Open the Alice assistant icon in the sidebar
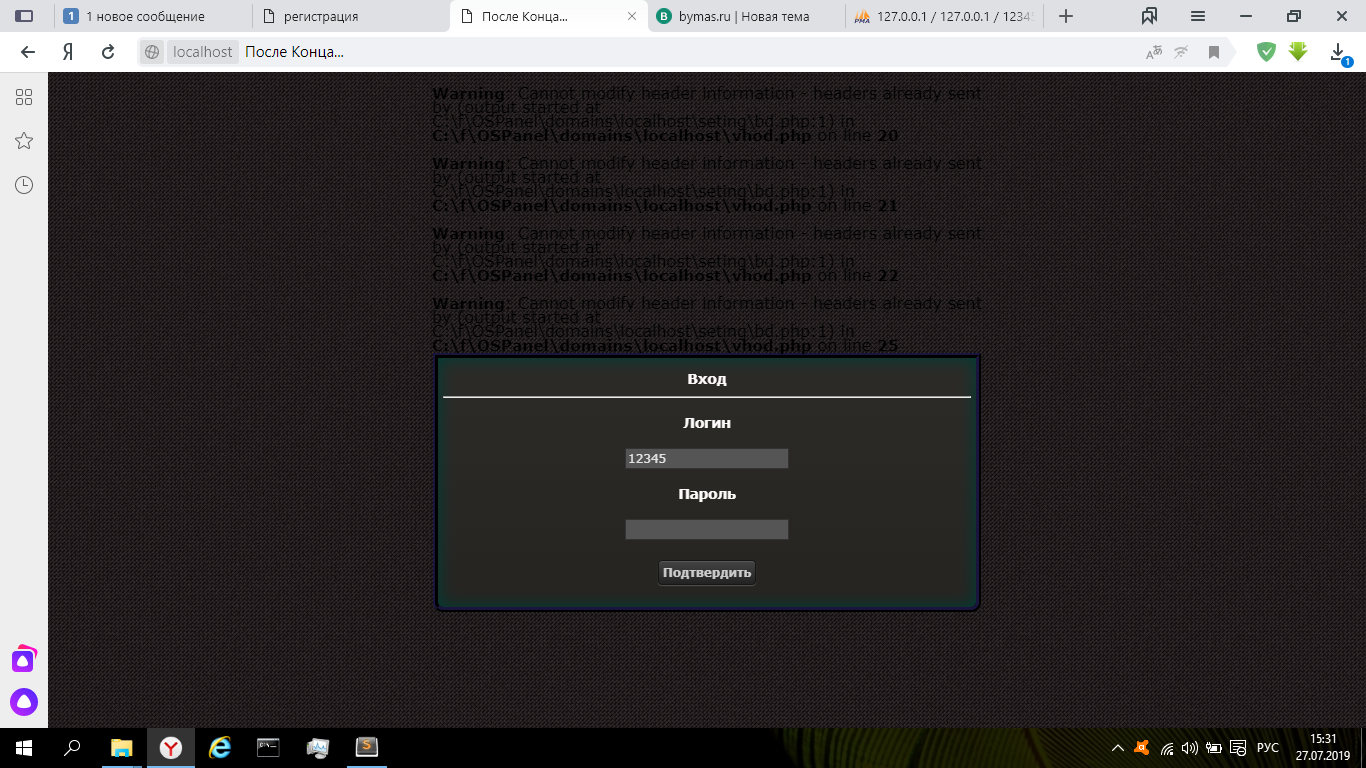1366x768 pixels. [x=24, y=701]
